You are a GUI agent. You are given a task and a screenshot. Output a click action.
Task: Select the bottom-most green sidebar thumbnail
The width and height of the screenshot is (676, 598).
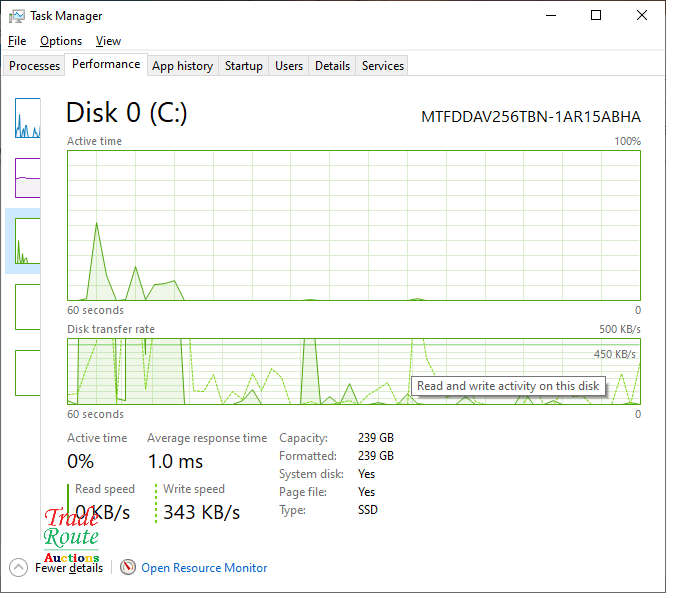click(27, 372)
